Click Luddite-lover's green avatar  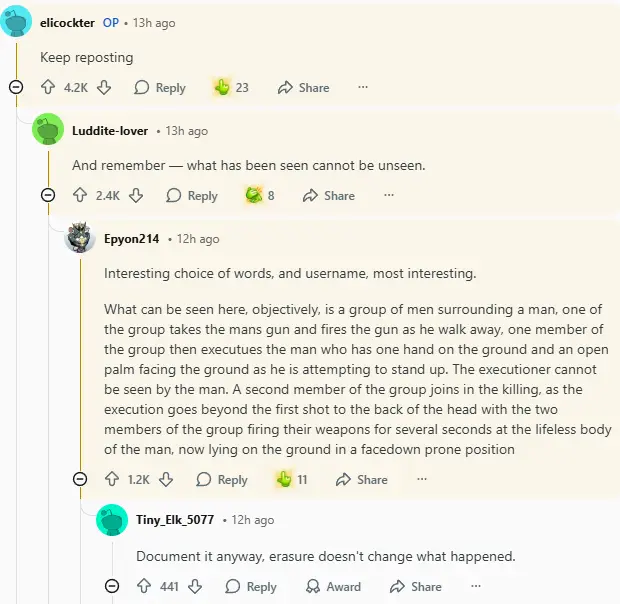tap(48, 131)
